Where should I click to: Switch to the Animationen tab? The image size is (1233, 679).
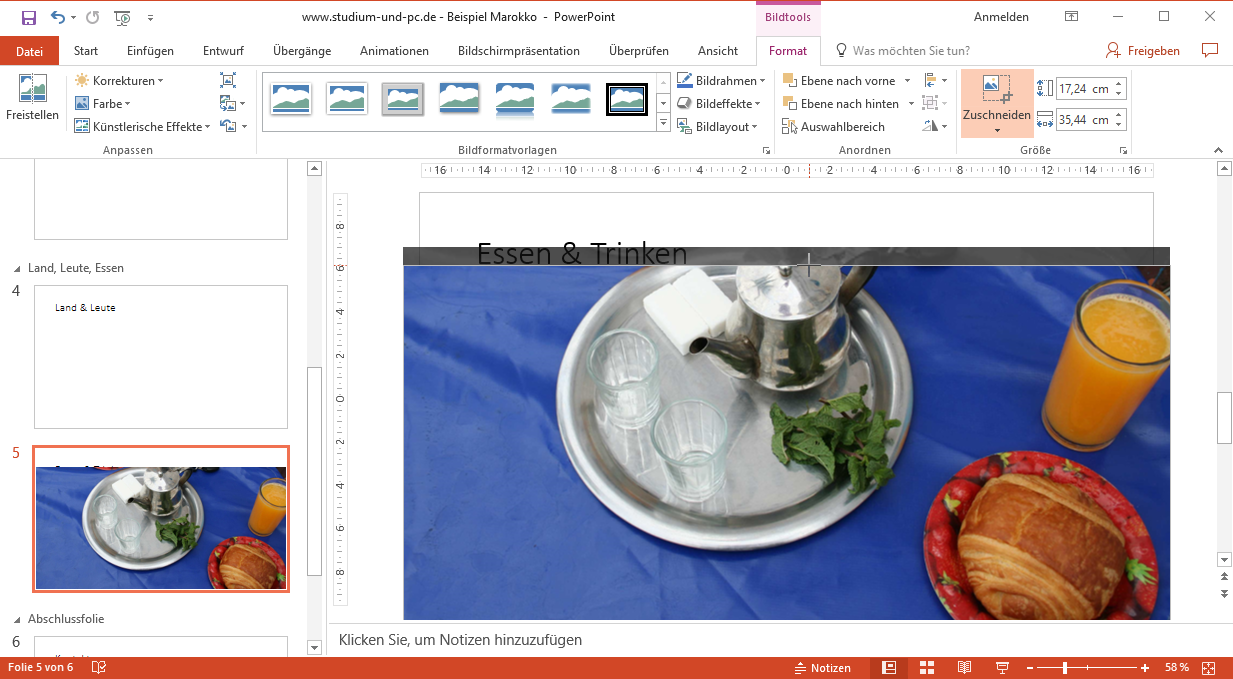tap(394, 51)
